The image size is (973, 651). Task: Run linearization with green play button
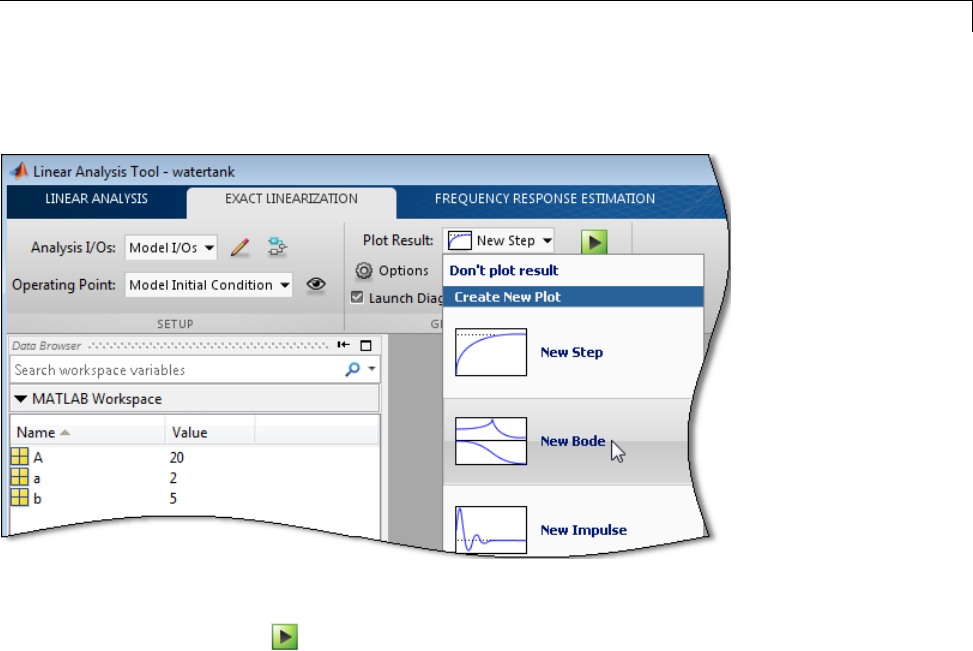coord(594,241)
